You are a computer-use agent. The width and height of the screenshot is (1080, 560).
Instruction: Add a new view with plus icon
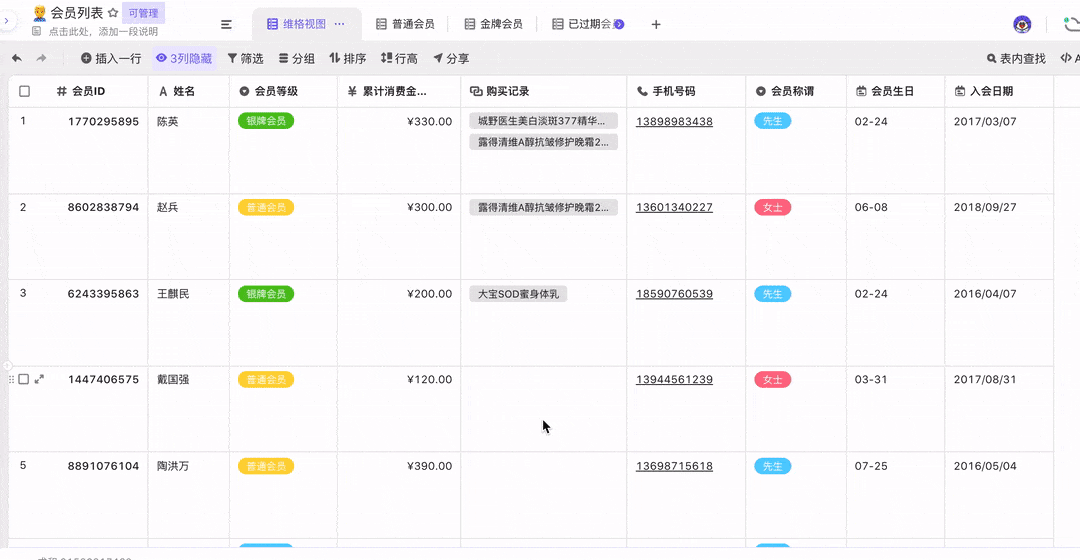point(656,24)
